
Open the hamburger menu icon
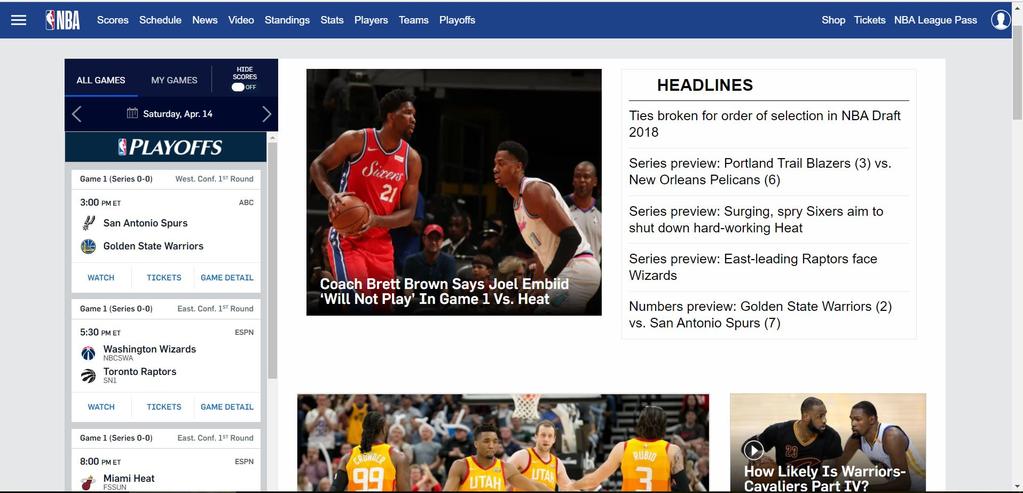coord(19,20)
